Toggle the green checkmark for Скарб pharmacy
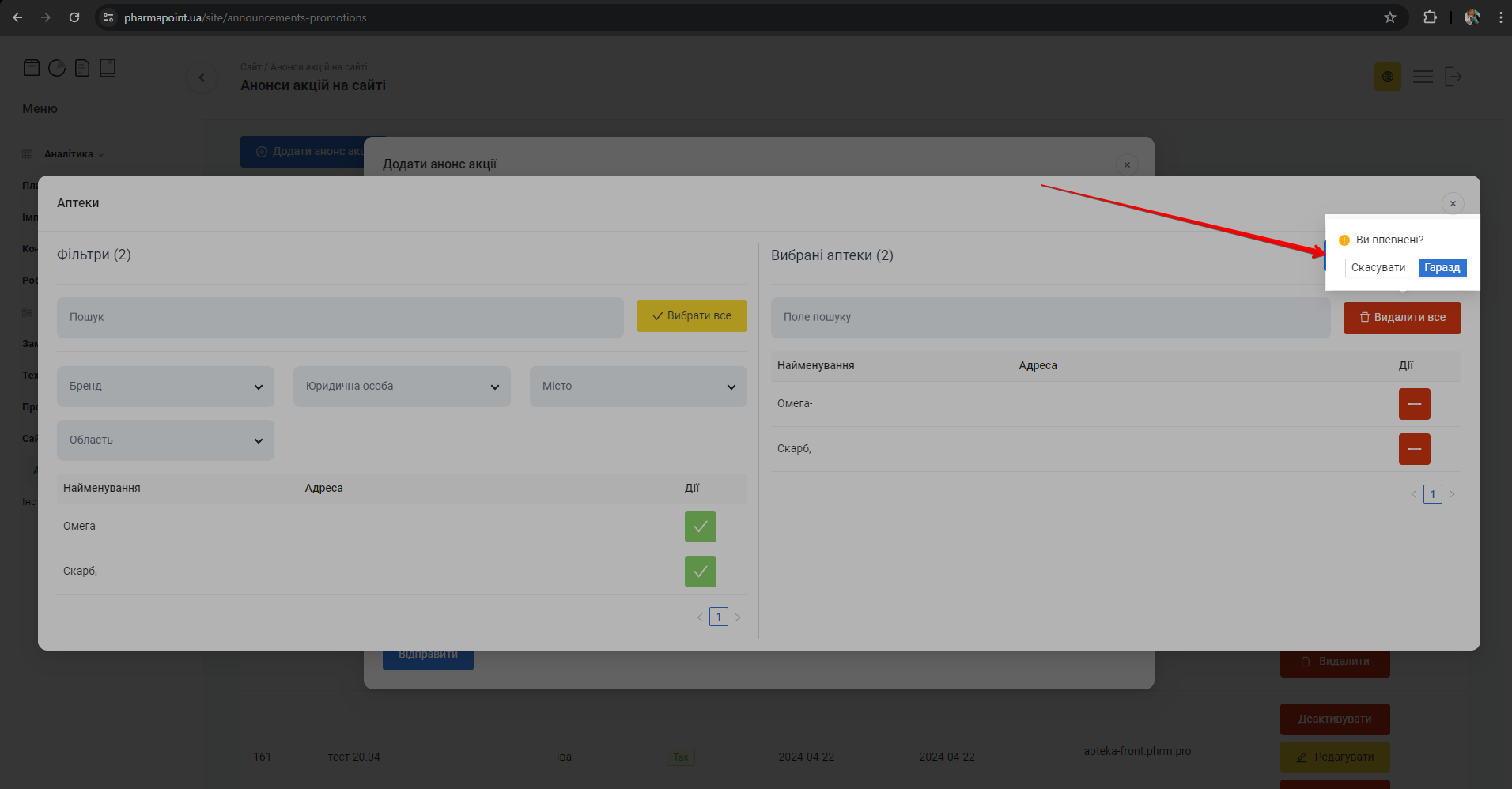Screen dimensions: 1512x789 [x=700, y=572]
